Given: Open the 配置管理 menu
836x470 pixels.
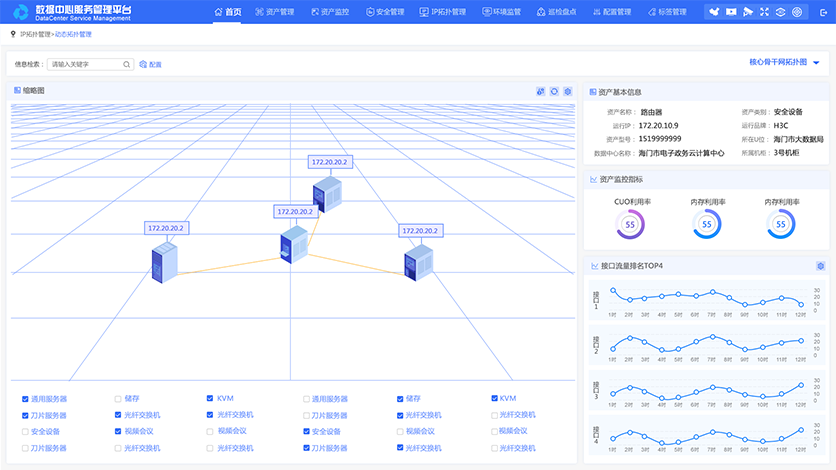Looking at the screenshot, I should coord(612,12).
